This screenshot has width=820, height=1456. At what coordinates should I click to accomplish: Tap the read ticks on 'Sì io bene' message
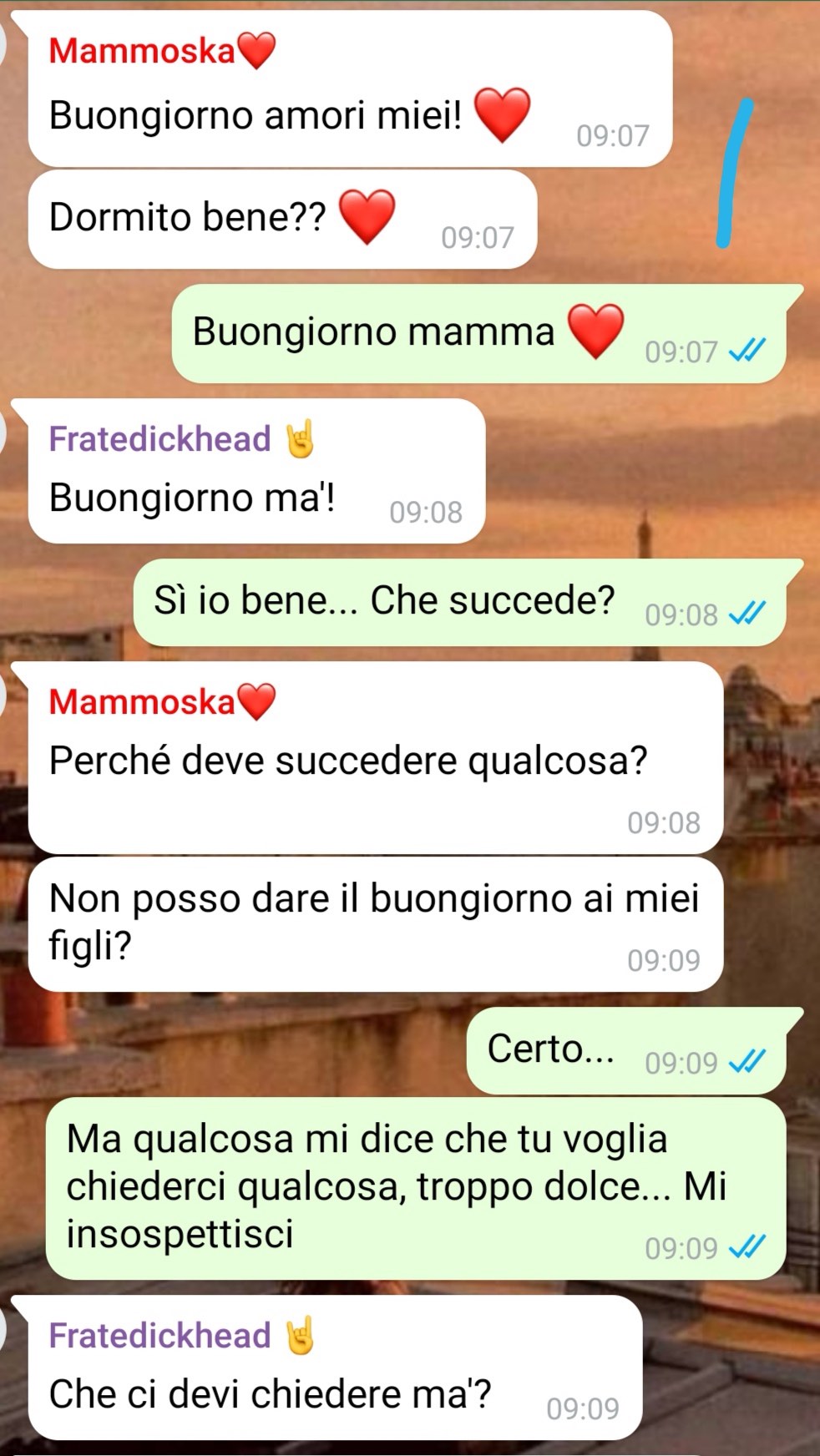click(747, 614)
